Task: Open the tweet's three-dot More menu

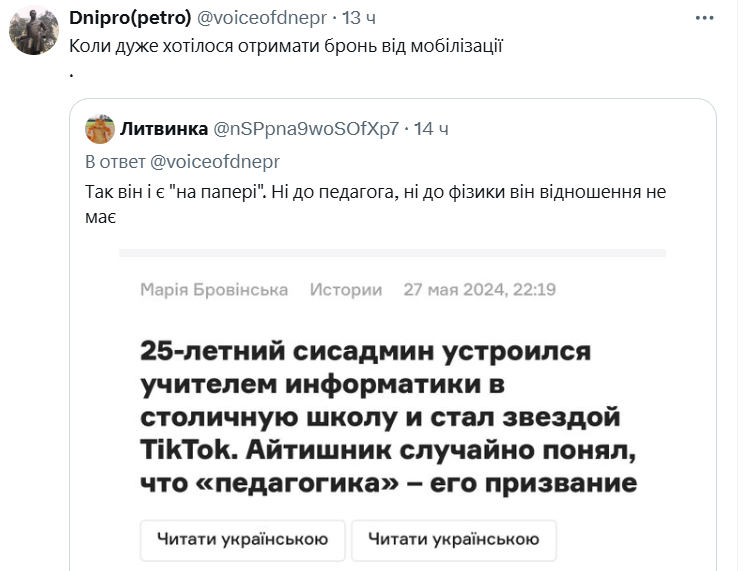Action: (707, 21)
